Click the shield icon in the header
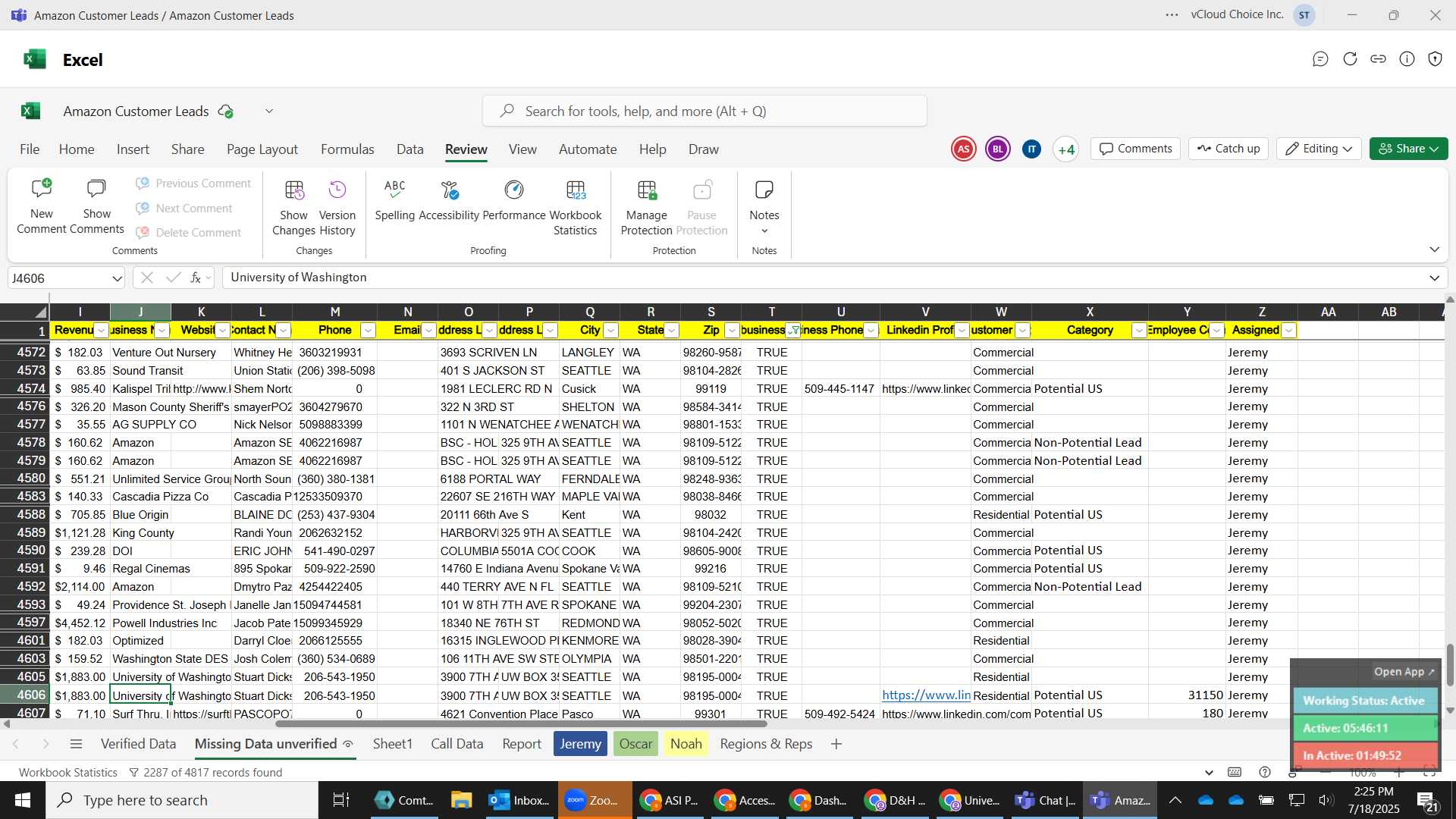The height and width of the screenshot is (819, 1456). (x=1435, y=59)
